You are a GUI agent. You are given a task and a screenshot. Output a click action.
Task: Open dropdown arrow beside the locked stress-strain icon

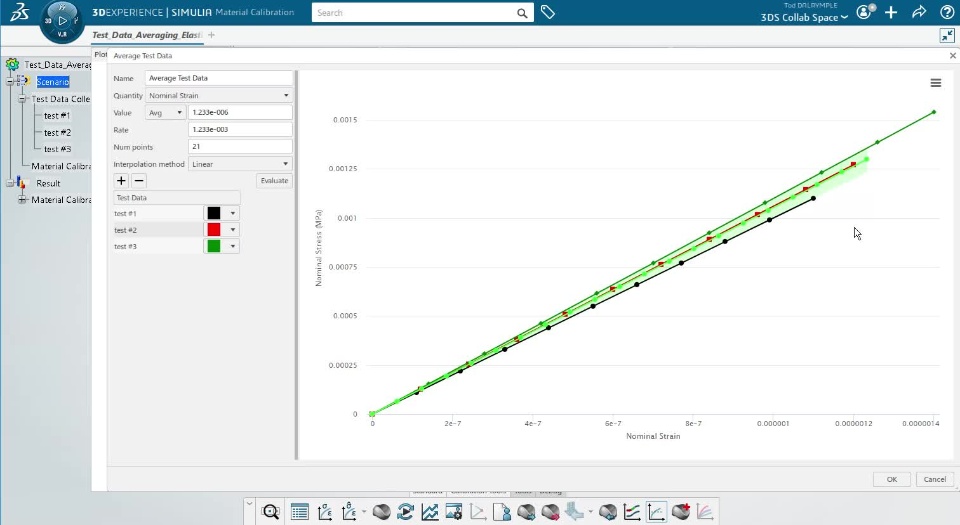(364, 511)
